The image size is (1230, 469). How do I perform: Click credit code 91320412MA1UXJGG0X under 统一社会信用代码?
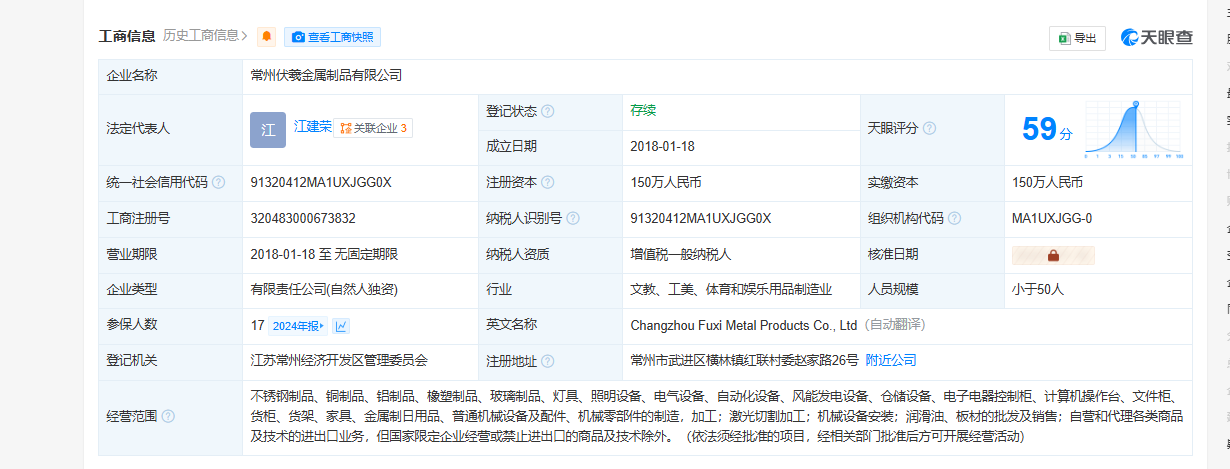click(321, 183)
